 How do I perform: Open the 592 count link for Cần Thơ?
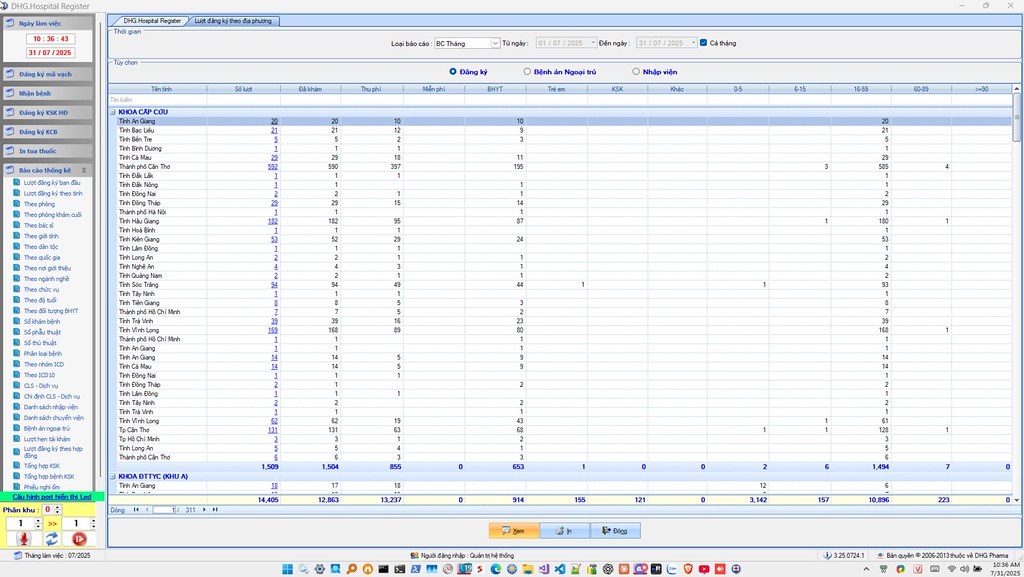(272, 166)
